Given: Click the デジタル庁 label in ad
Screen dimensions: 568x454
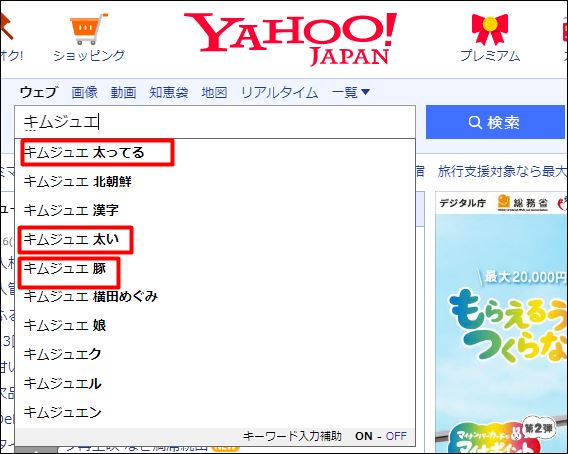Looking at the screenshot, I should pyautogui.click(x=462, y=203).
